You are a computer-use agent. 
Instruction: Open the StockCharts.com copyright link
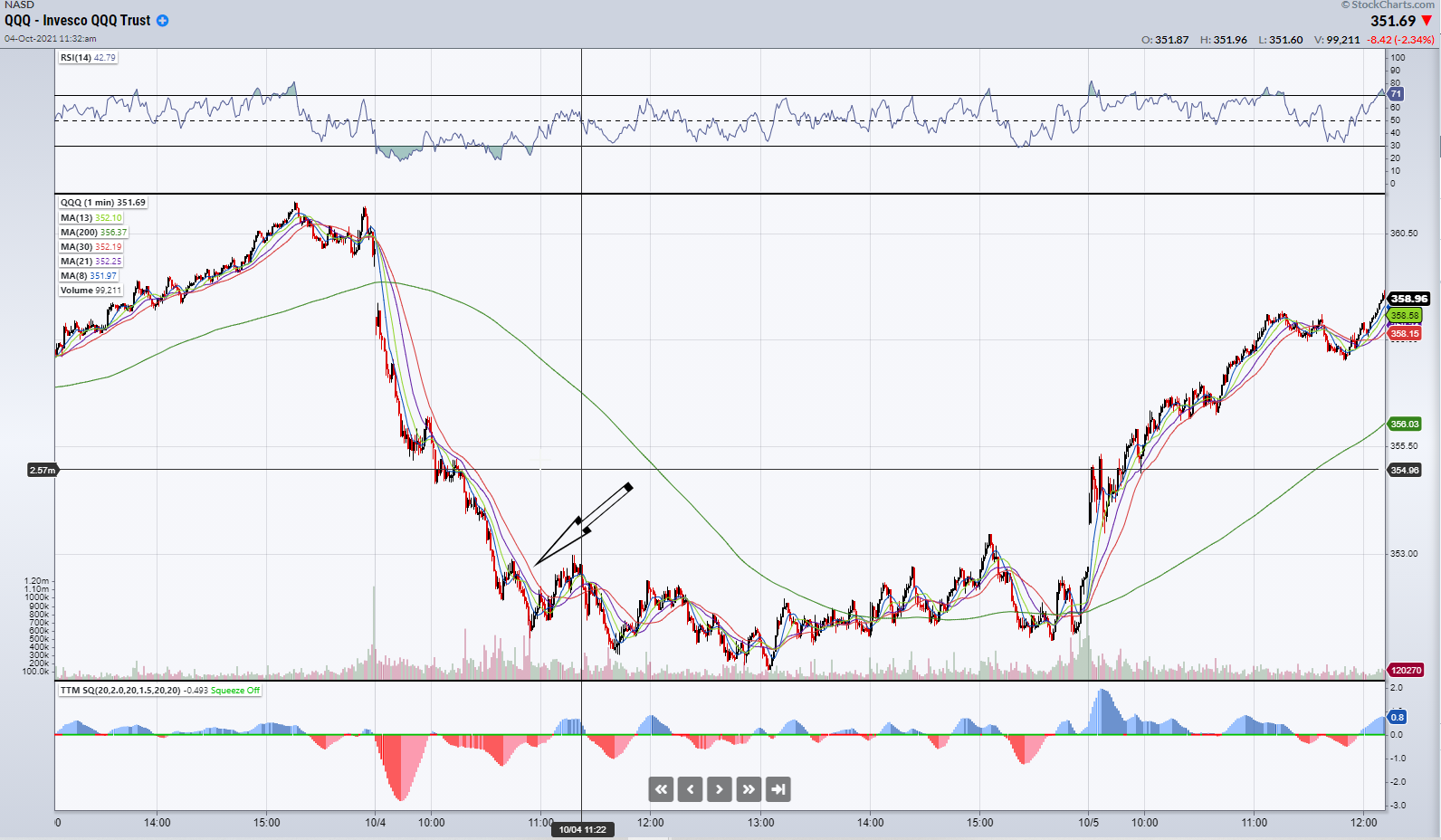(x=1388, y=5)
